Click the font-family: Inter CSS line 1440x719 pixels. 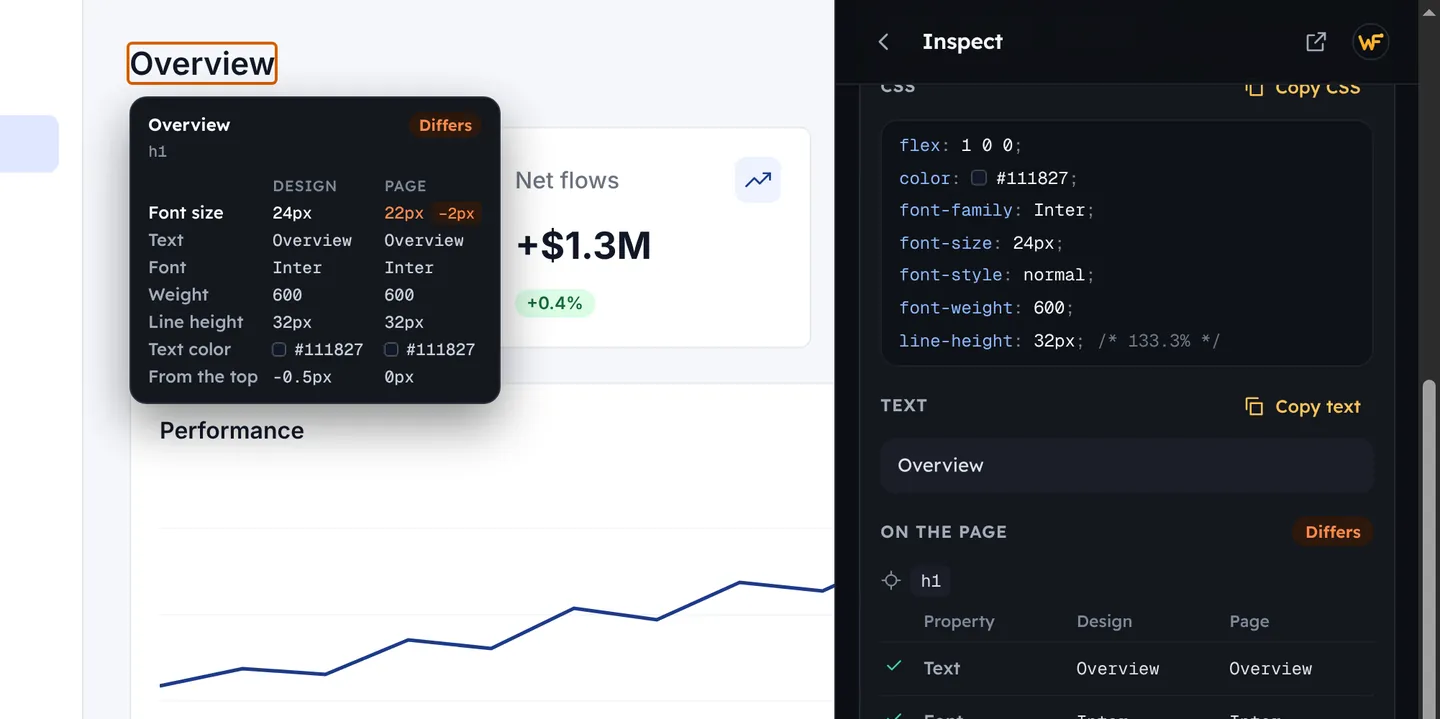click(x=997, y=211)
